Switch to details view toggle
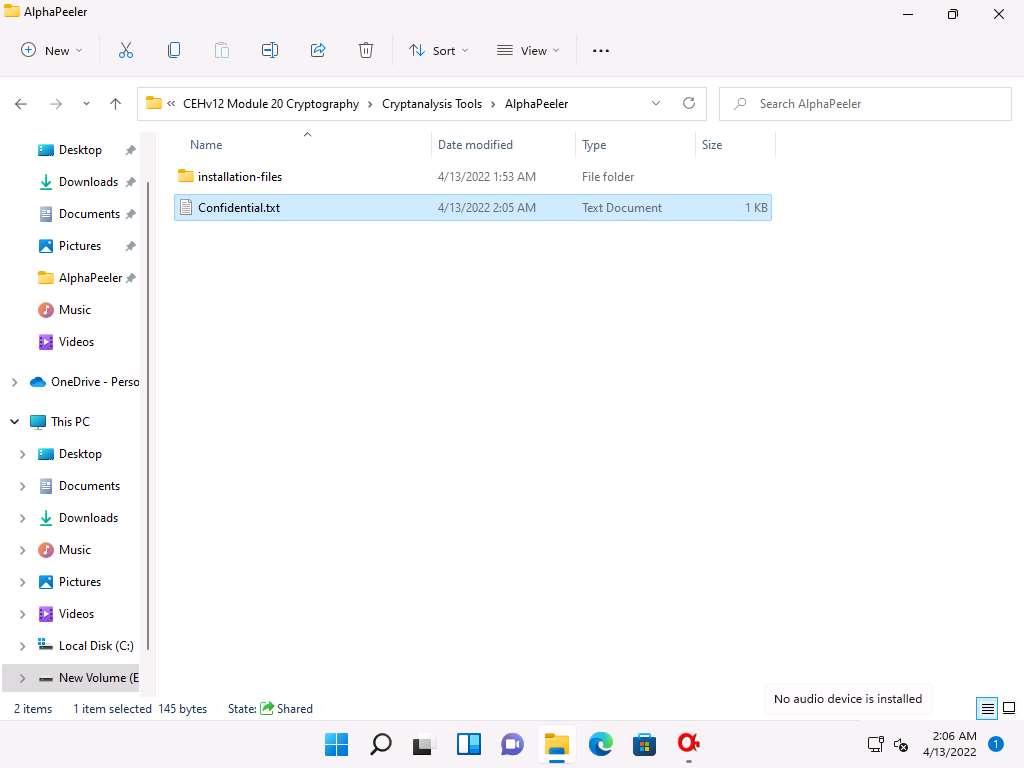This screenshot has height=768, width=1024. pos(987,708)
